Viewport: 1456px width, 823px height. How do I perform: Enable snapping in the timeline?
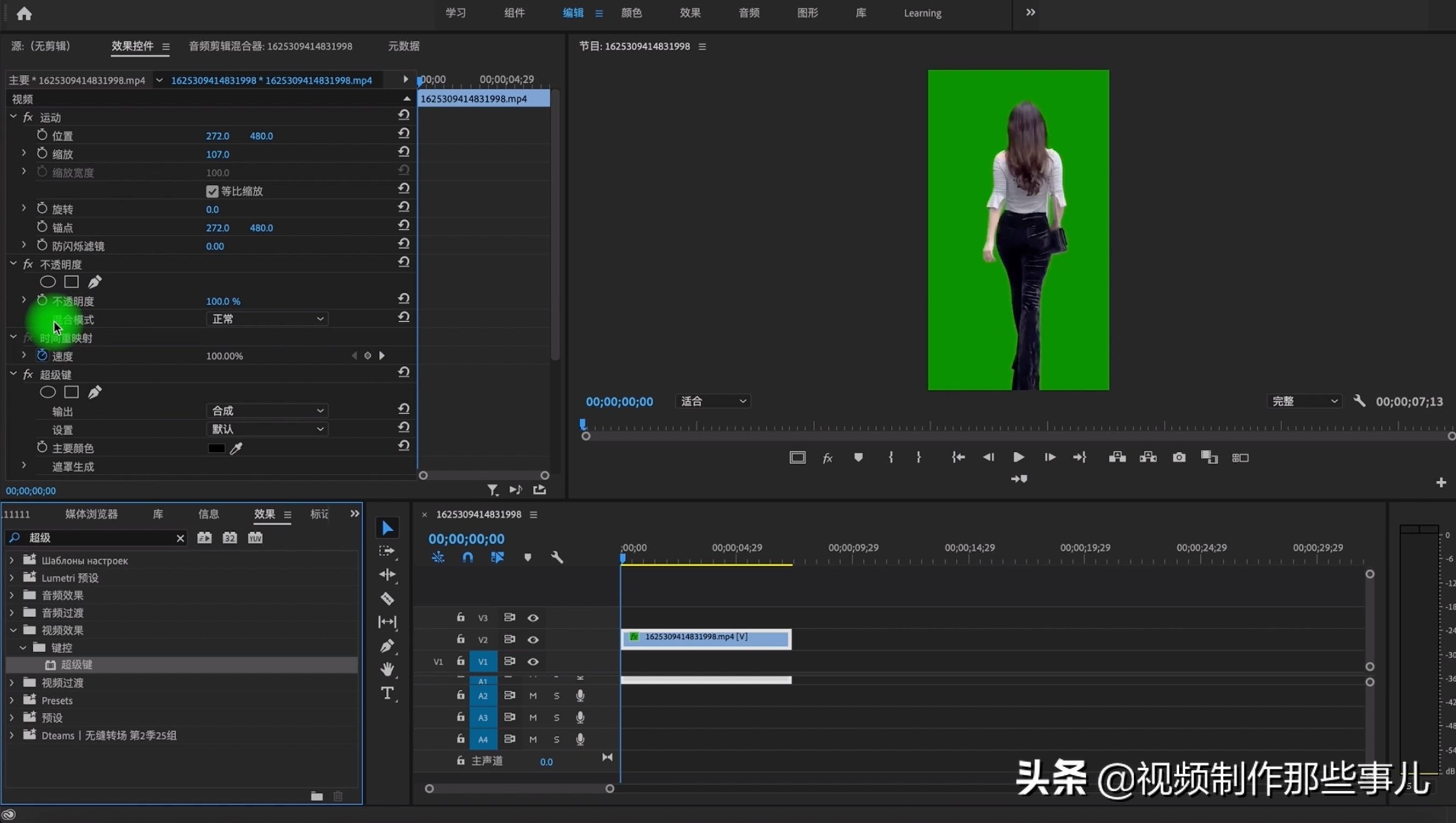coord(467,557)
